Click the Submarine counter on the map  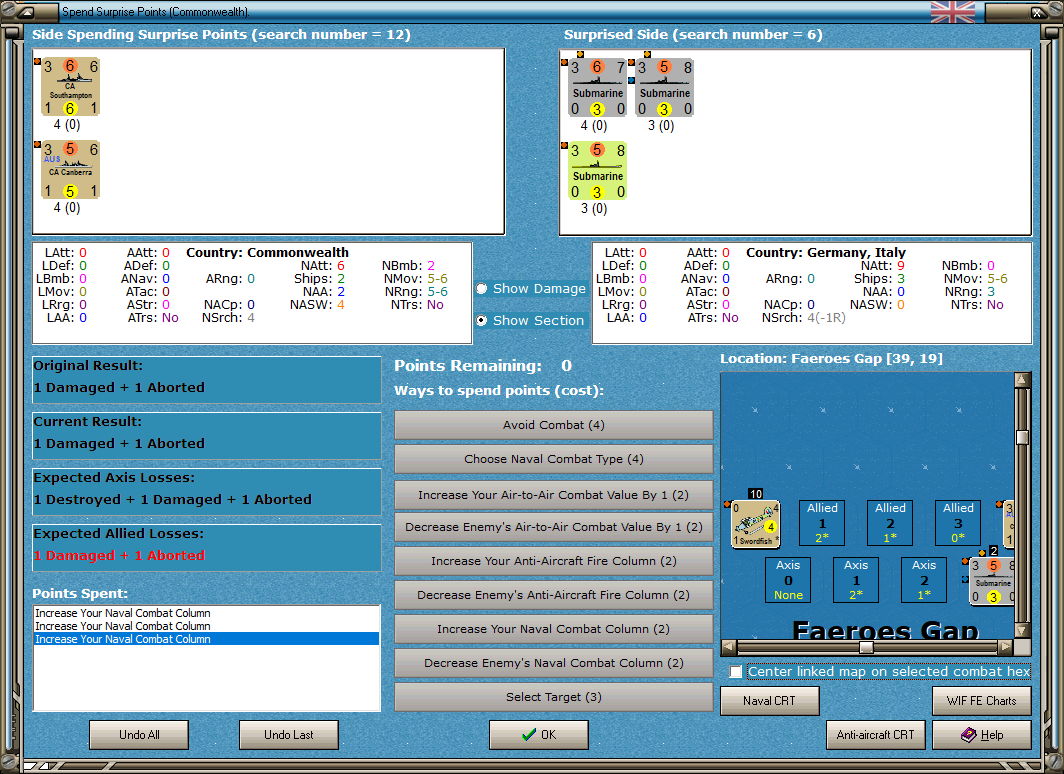[992, 581]
